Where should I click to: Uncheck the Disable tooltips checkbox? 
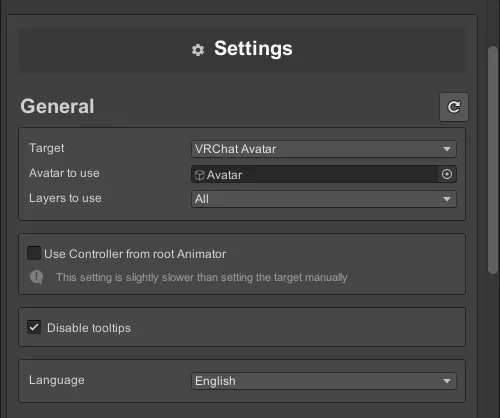click(34, 327)
